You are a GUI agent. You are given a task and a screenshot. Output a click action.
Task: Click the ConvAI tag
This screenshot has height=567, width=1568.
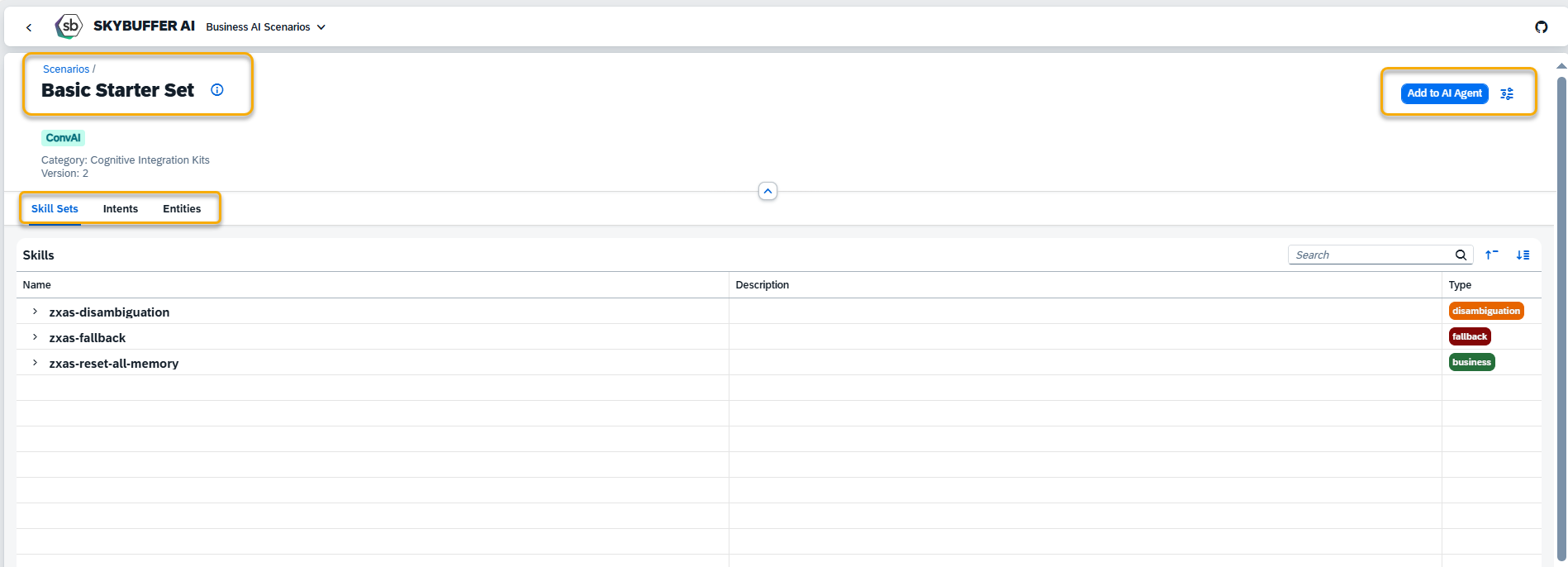point(64,138)
